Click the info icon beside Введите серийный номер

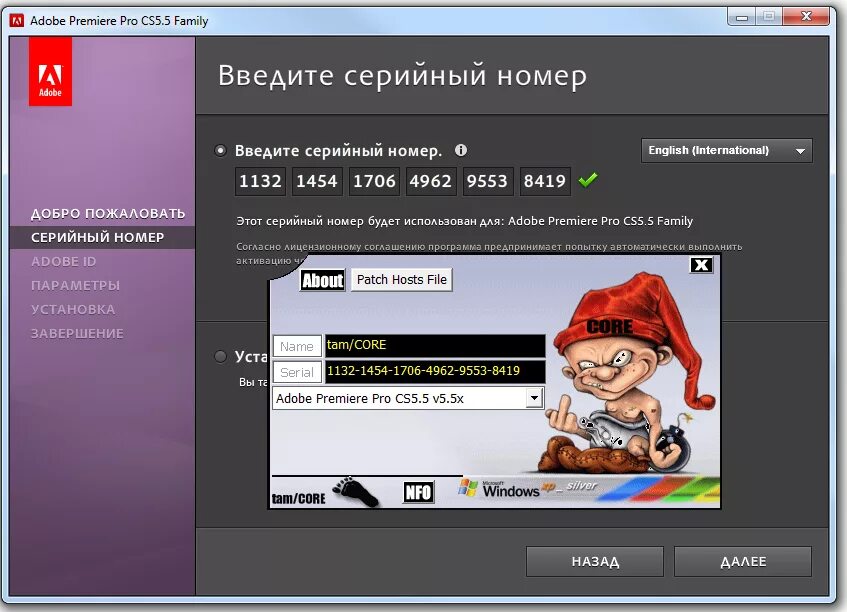(461, 150)
